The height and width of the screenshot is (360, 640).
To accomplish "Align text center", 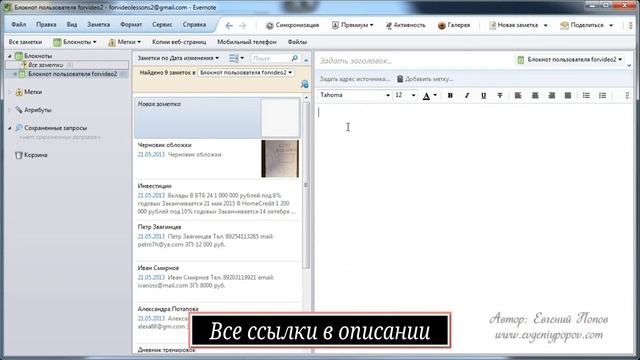I will pos(535,96).
